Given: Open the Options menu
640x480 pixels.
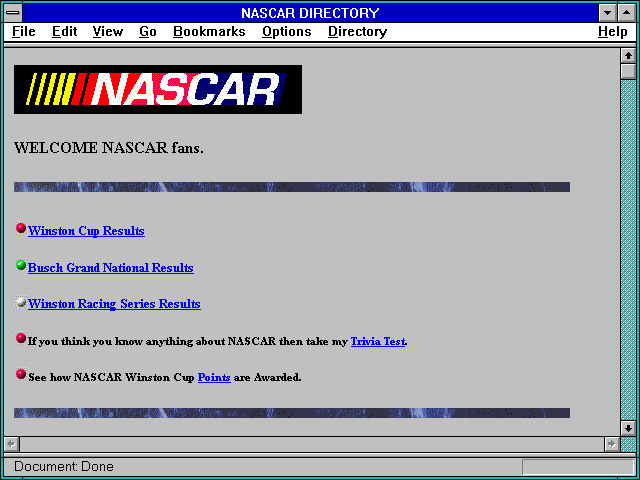Looking at the screenshot, I should pyautogui.click(x=287, y=31).
